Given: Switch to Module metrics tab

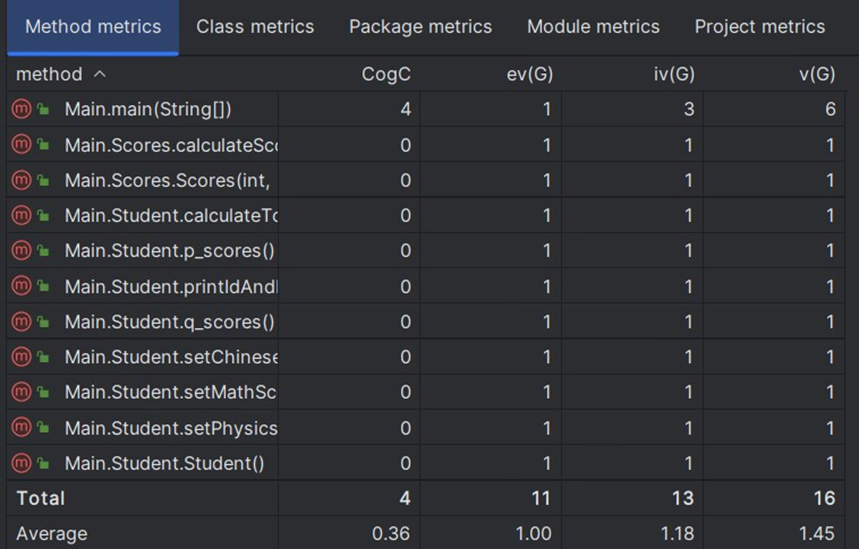Looking at the screenshot, I should [x=593, y=27].
